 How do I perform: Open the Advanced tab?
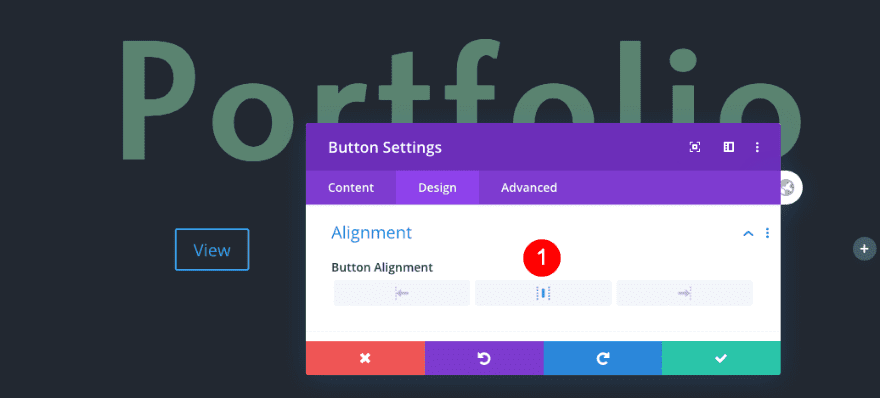pyautogui.click(x=529, y=187)
